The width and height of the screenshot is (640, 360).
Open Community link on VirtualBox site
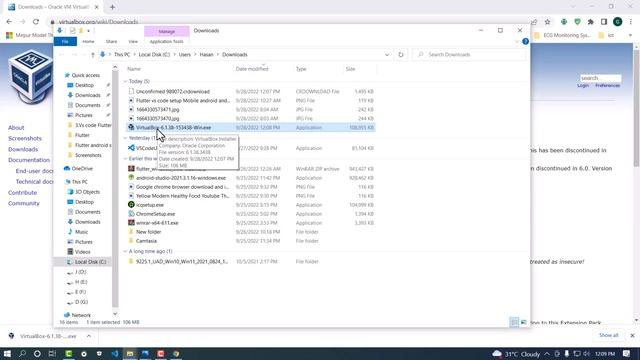pos(24,203)
